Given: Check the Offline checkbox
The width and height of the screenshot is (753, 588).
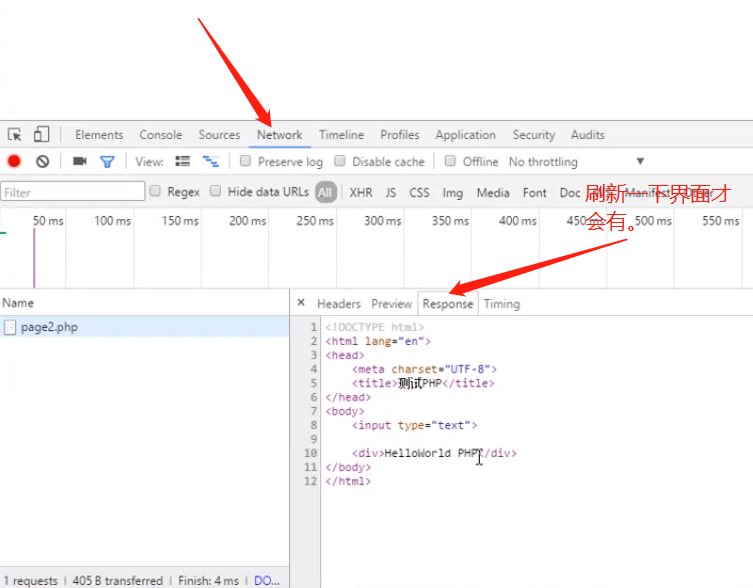Looking at the screenshot, I should tap(450, 160).
